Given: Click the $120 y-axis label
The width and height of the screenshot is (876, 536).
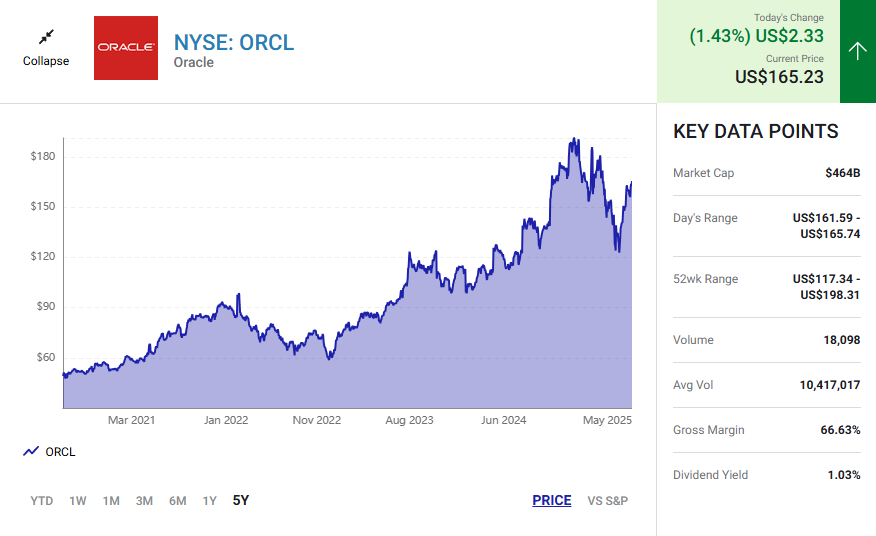Looking at the screenshot, I should pyautogui.click(x=43, y=257).
